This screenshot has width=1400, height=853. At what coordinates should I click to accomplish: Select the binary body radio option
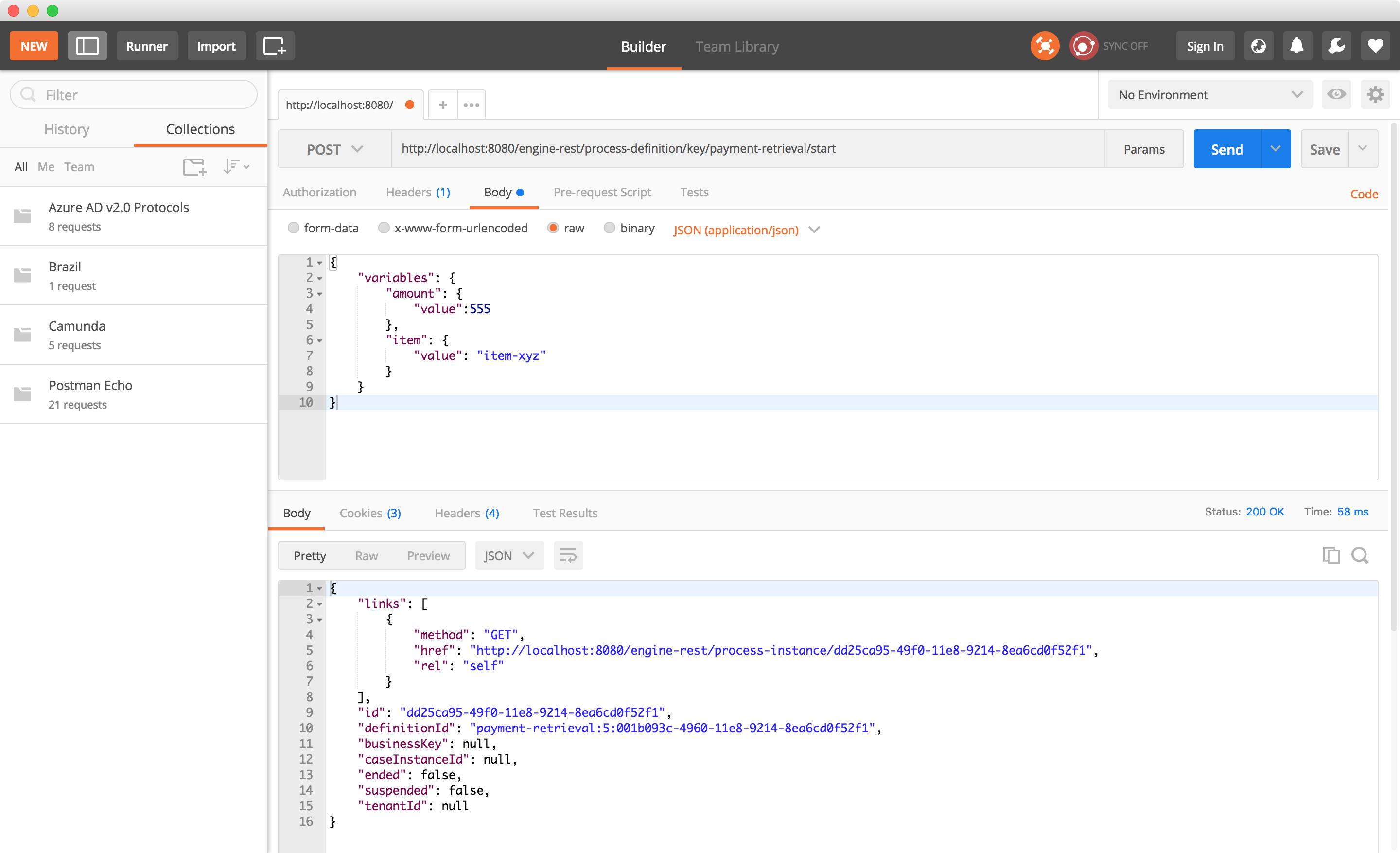point(609,228)
